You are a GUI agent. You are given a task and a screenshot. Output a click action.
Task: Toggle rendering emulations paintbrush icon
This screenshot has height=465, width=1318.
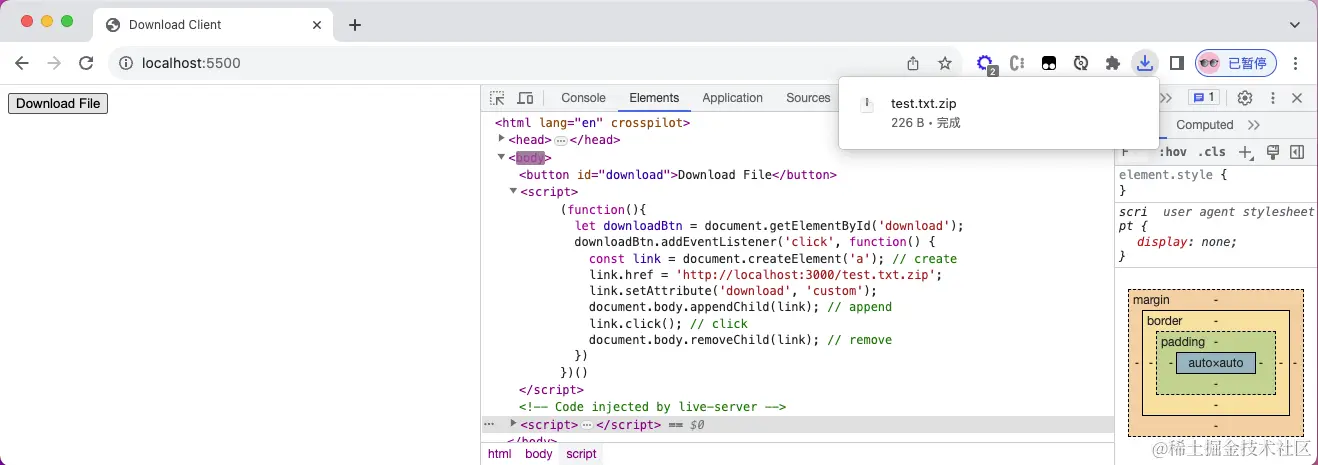point(1273,152)
